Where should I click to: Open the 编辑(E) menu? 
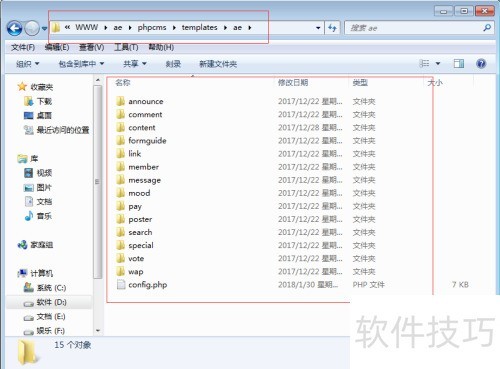(57, 47)
